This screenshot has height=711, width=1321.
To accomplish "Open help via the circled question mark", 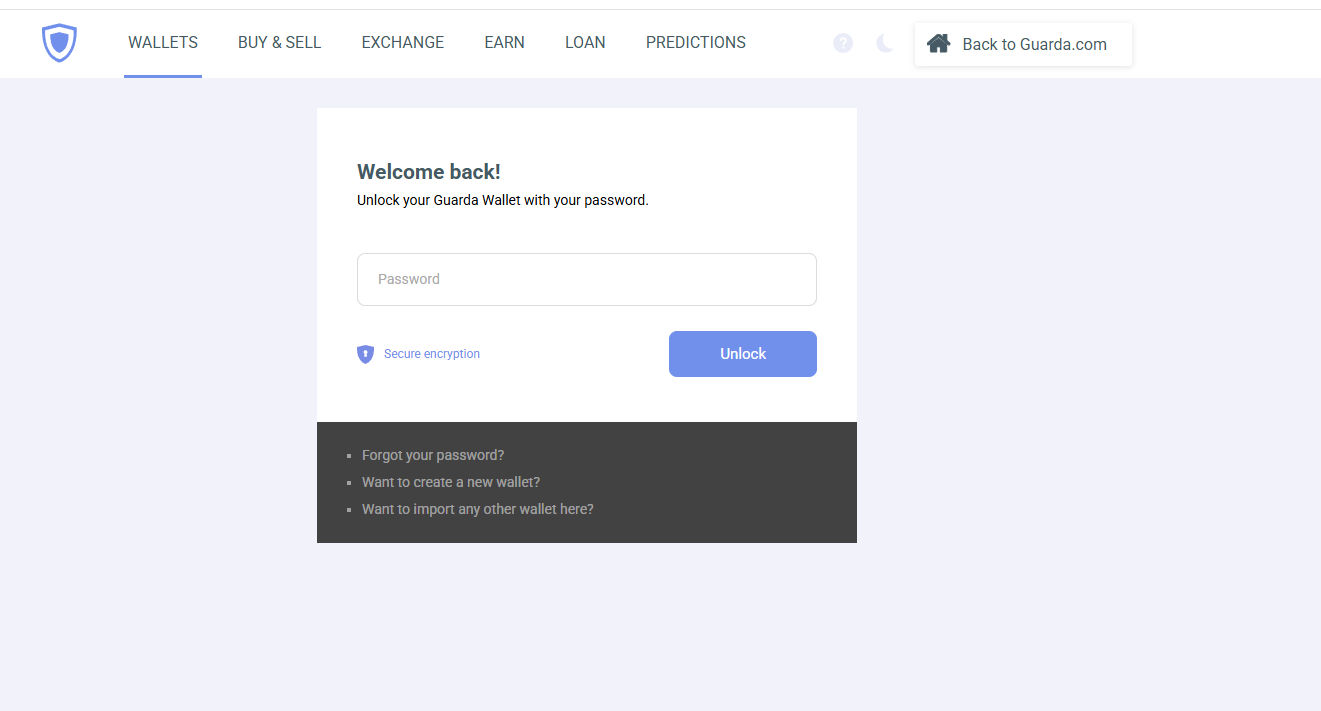I will click(x=843, y=43).
